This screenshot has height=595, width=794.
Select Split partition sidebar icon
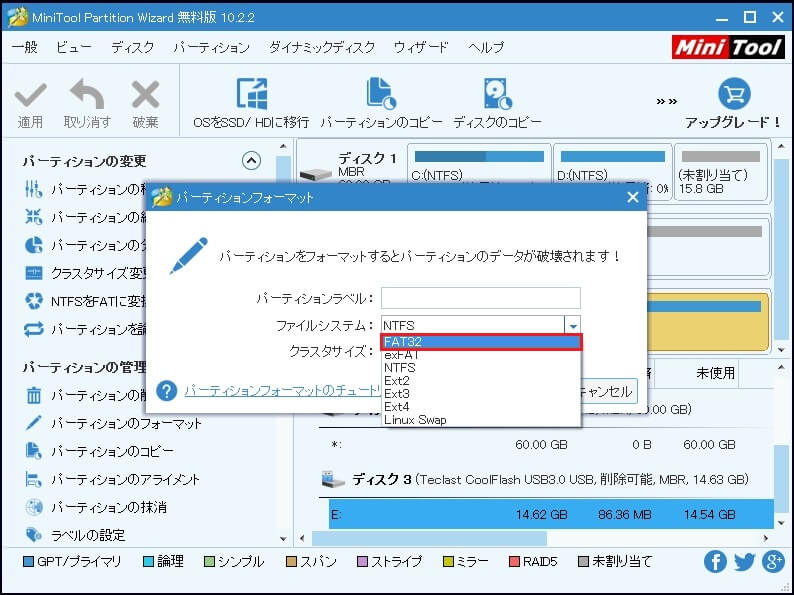[33, 245]
